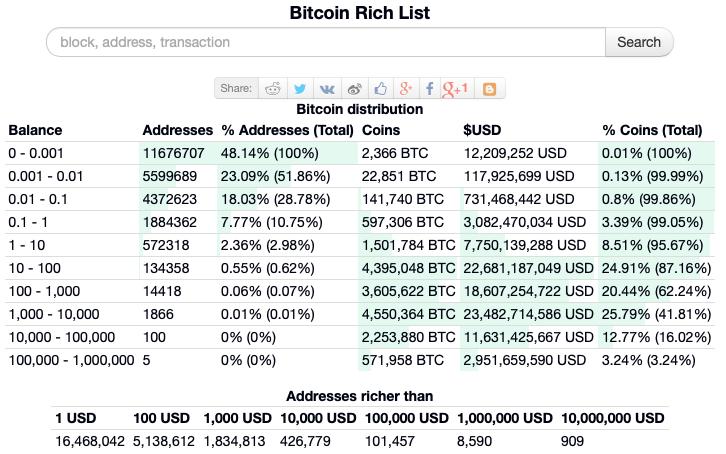Share via the Google icon
This screenshot has width=726, height=454.
tap(405, 89)
